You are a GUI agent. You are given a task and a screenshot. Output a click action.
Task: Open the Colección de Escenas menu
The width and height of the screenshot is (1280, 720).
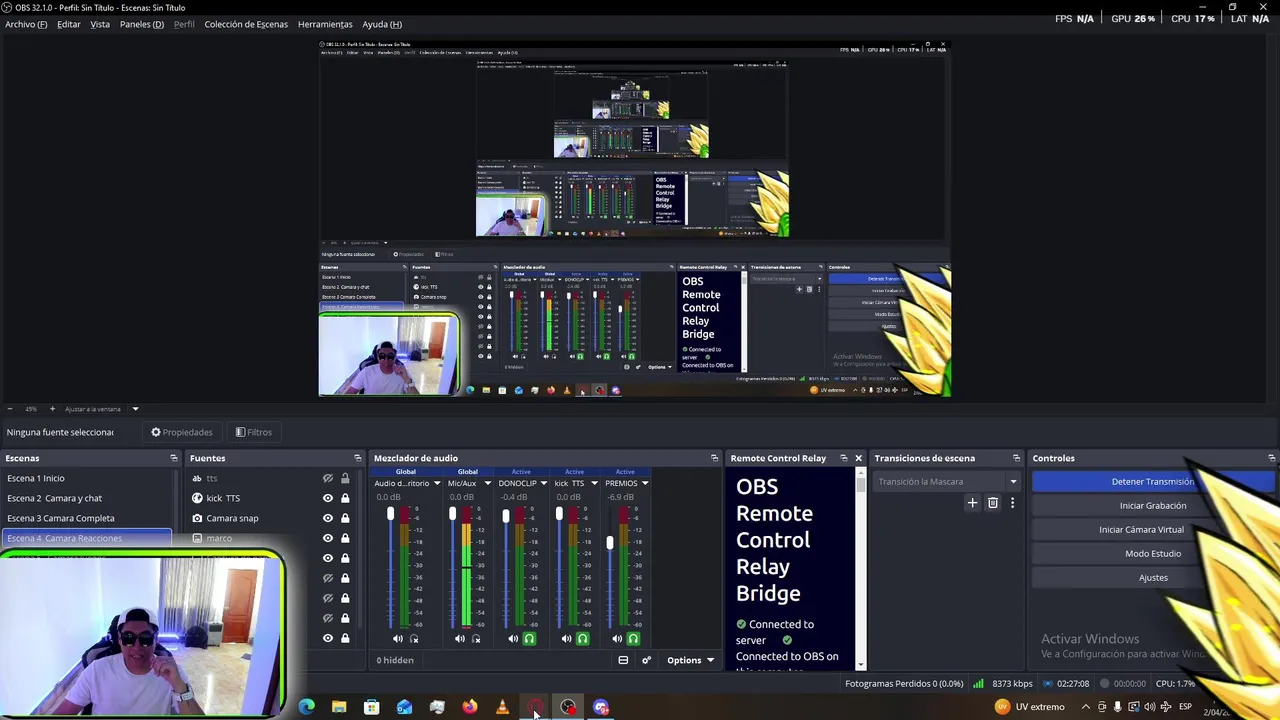[x=246, y=24]
